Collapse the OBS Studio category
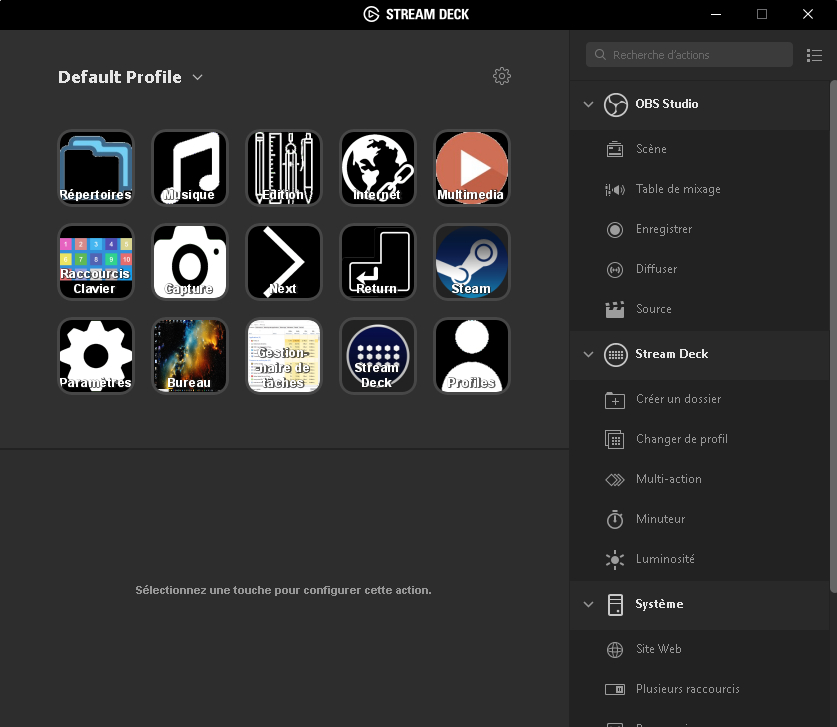837x727 pixels. (x=588, y=104)
